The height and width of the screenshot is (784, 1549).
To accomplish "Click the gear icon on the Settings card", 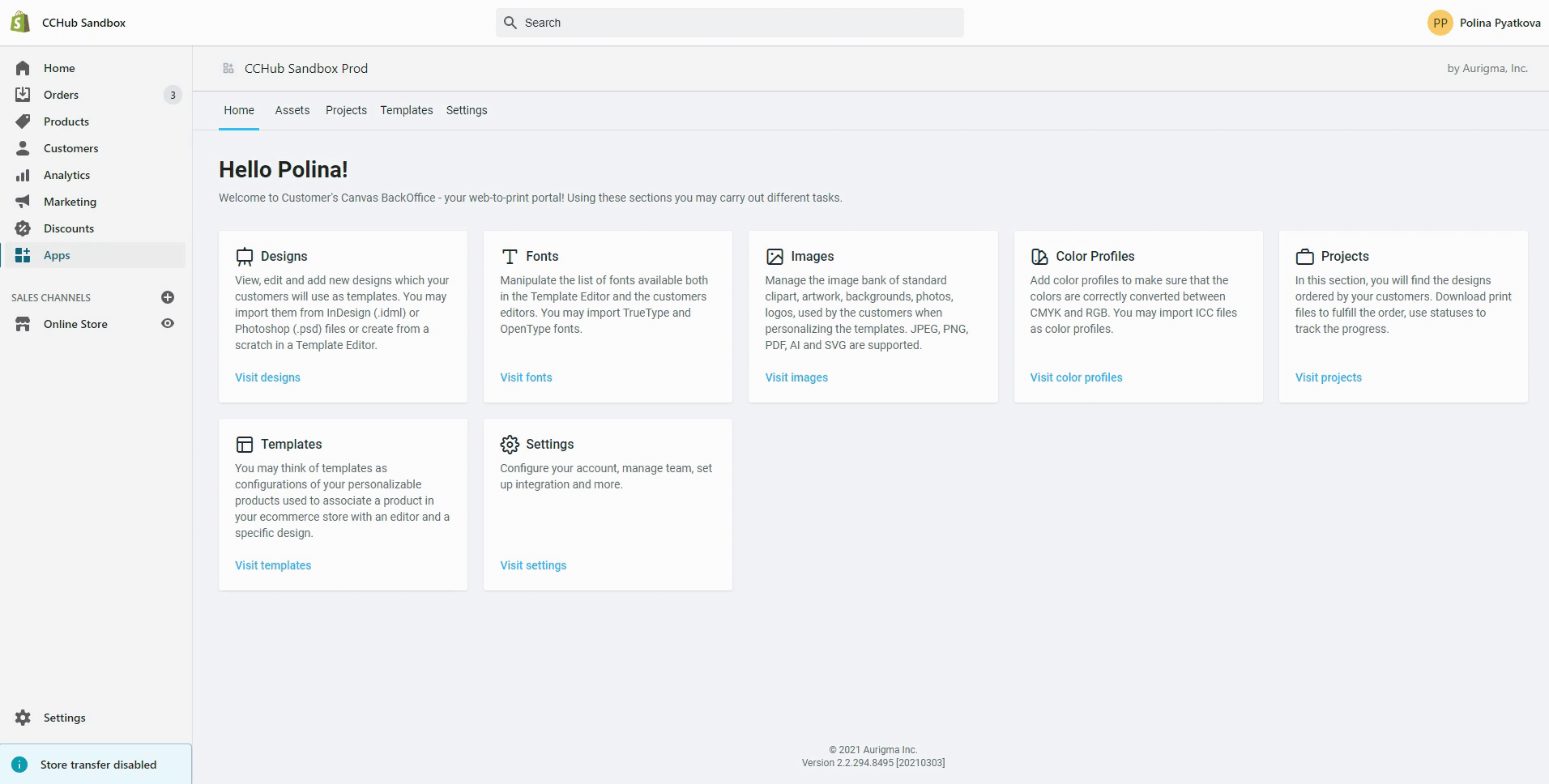I will (x=510, y=444).
